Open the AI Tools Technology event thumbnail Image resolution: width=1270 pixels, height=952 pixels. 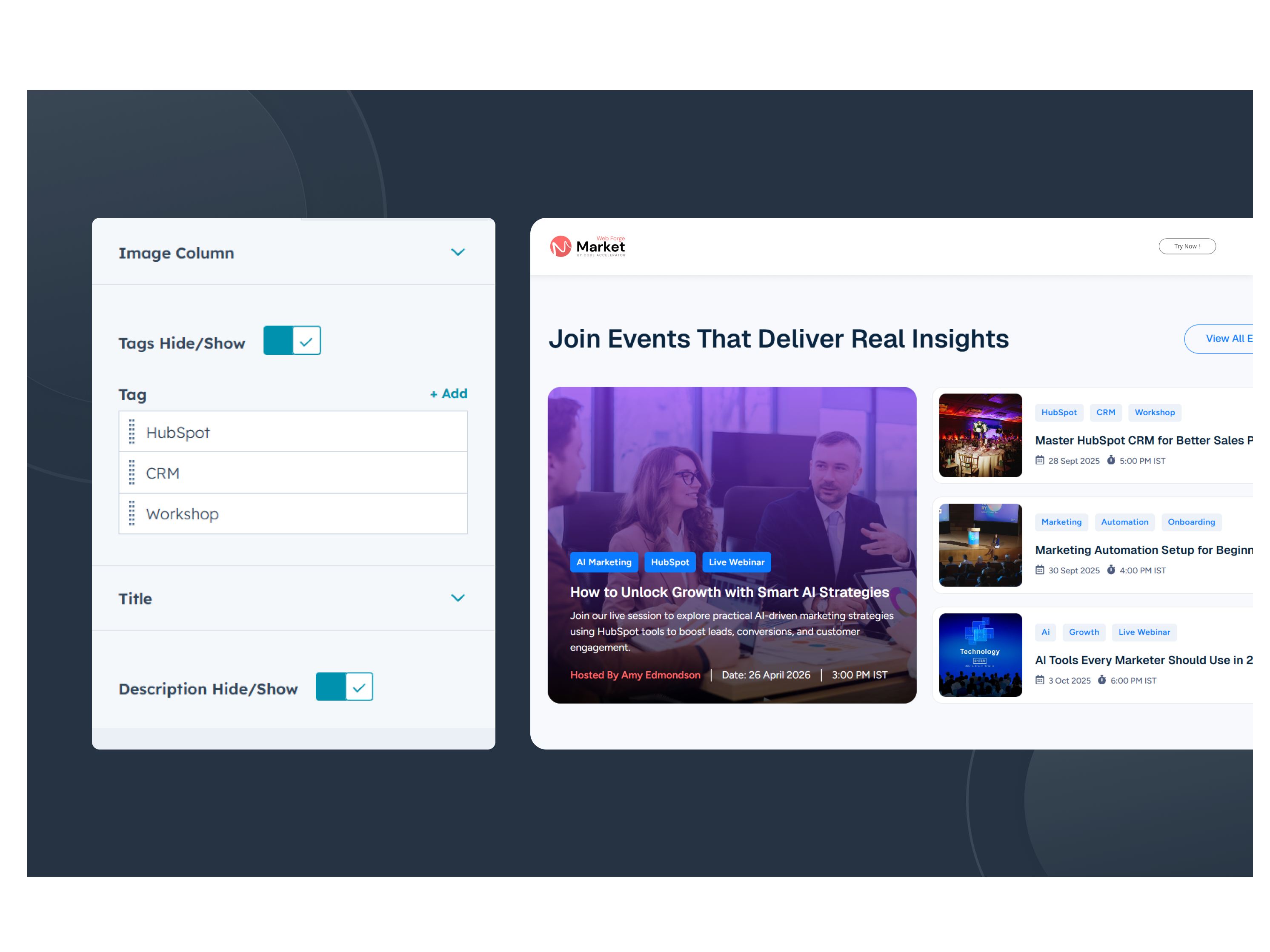[x=981, y=655]
